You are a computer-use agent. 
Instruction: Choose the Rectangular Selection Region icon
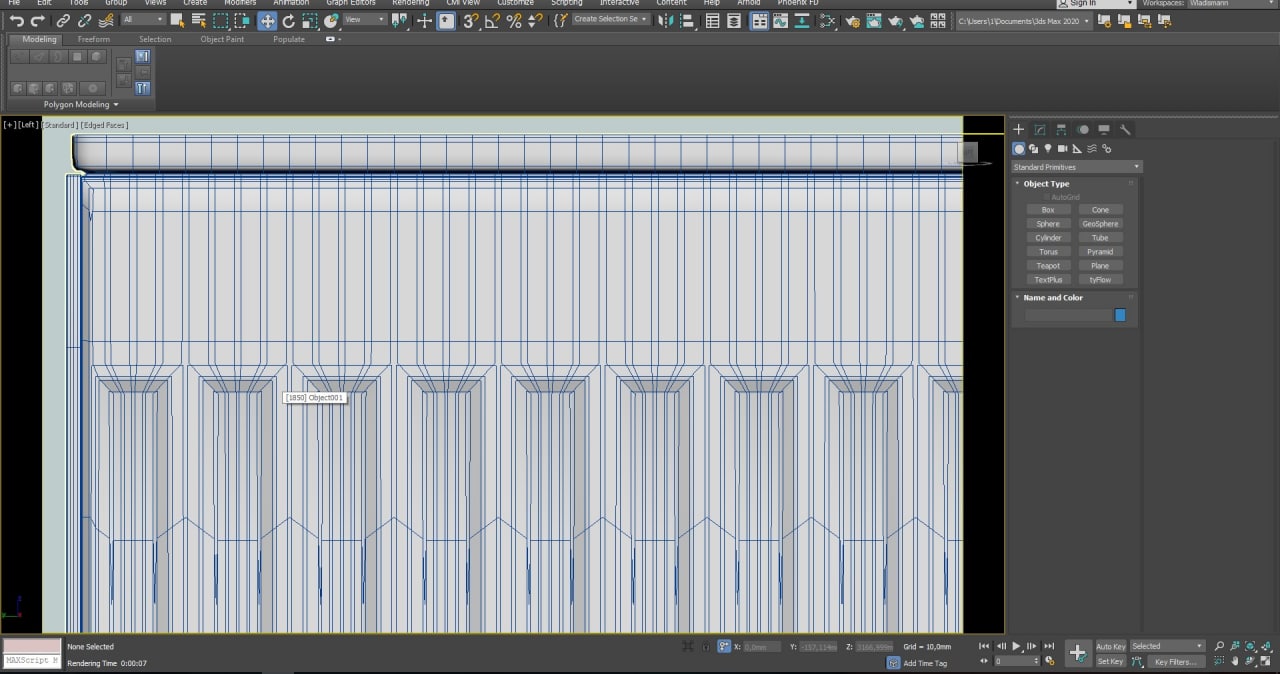point(221,21)
